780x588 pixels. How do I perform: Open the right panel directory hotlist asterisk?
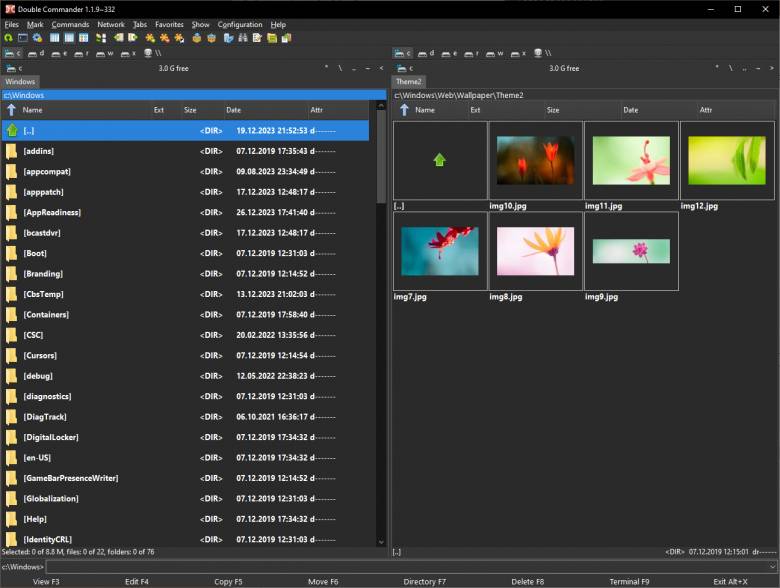coord(716,68)
